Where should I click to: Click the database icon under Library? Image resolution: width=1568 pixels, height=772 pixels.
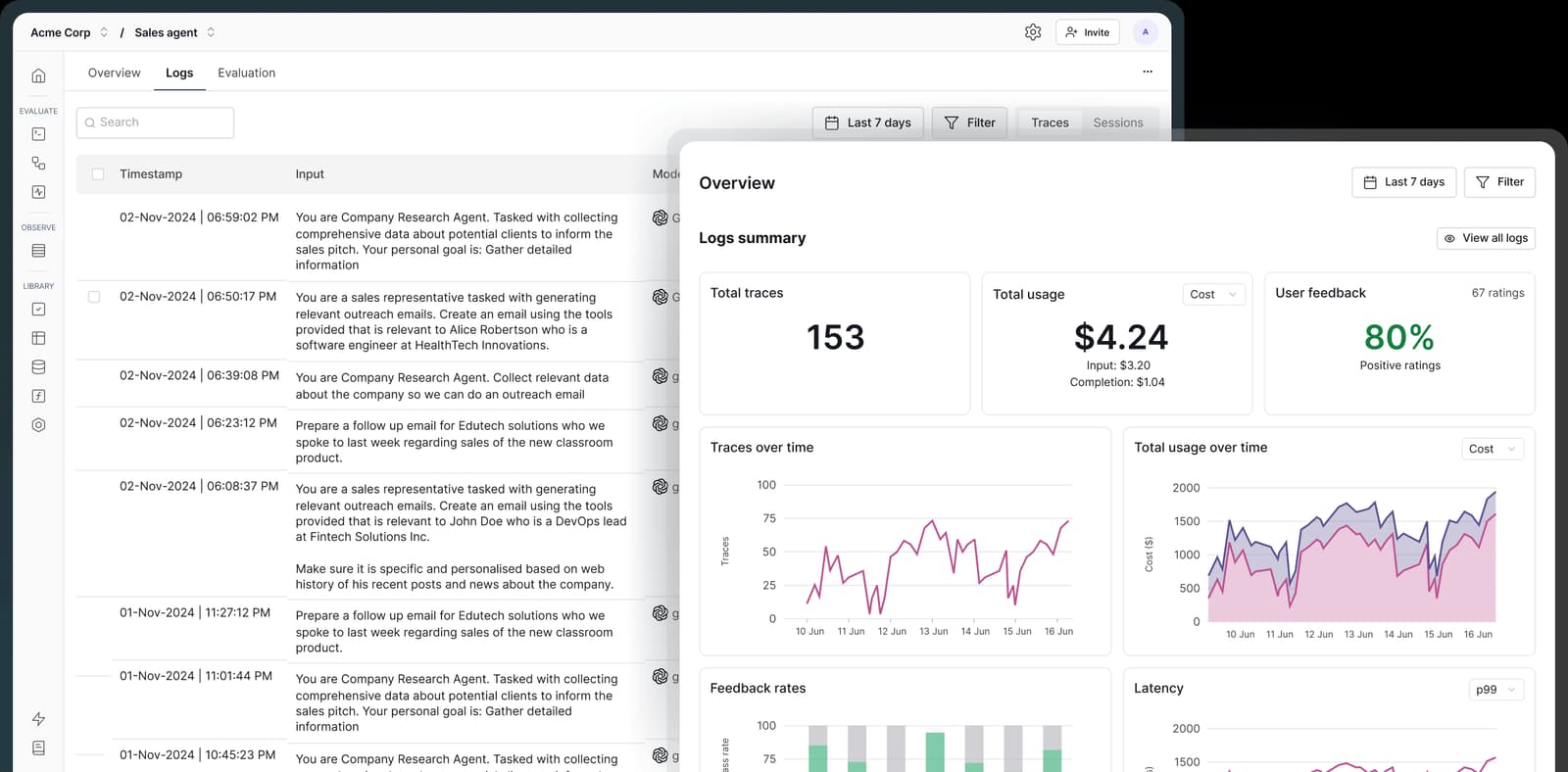38,367
